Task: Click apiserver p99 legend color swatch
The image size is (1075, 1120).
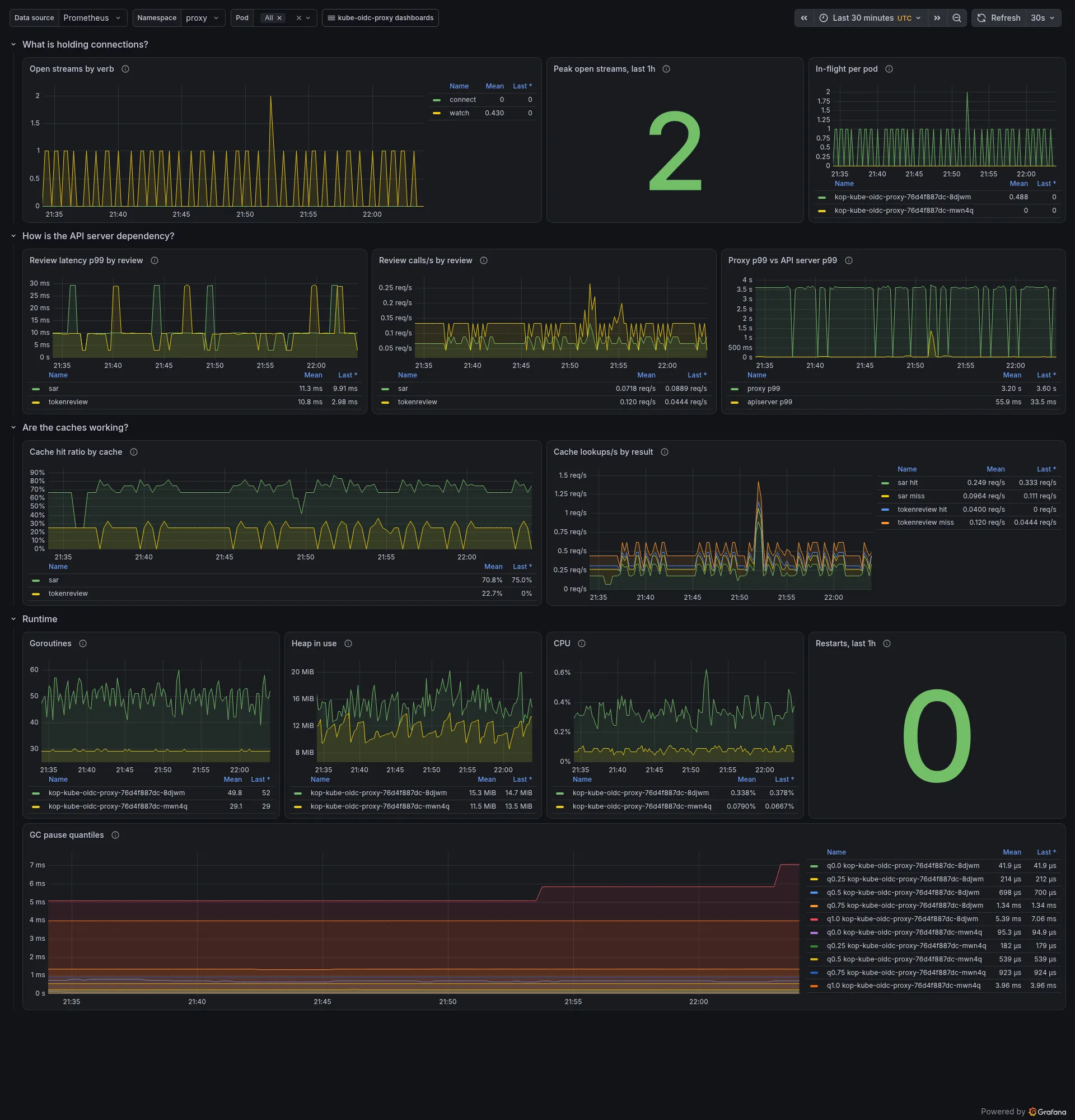Action: pos(735,402)
